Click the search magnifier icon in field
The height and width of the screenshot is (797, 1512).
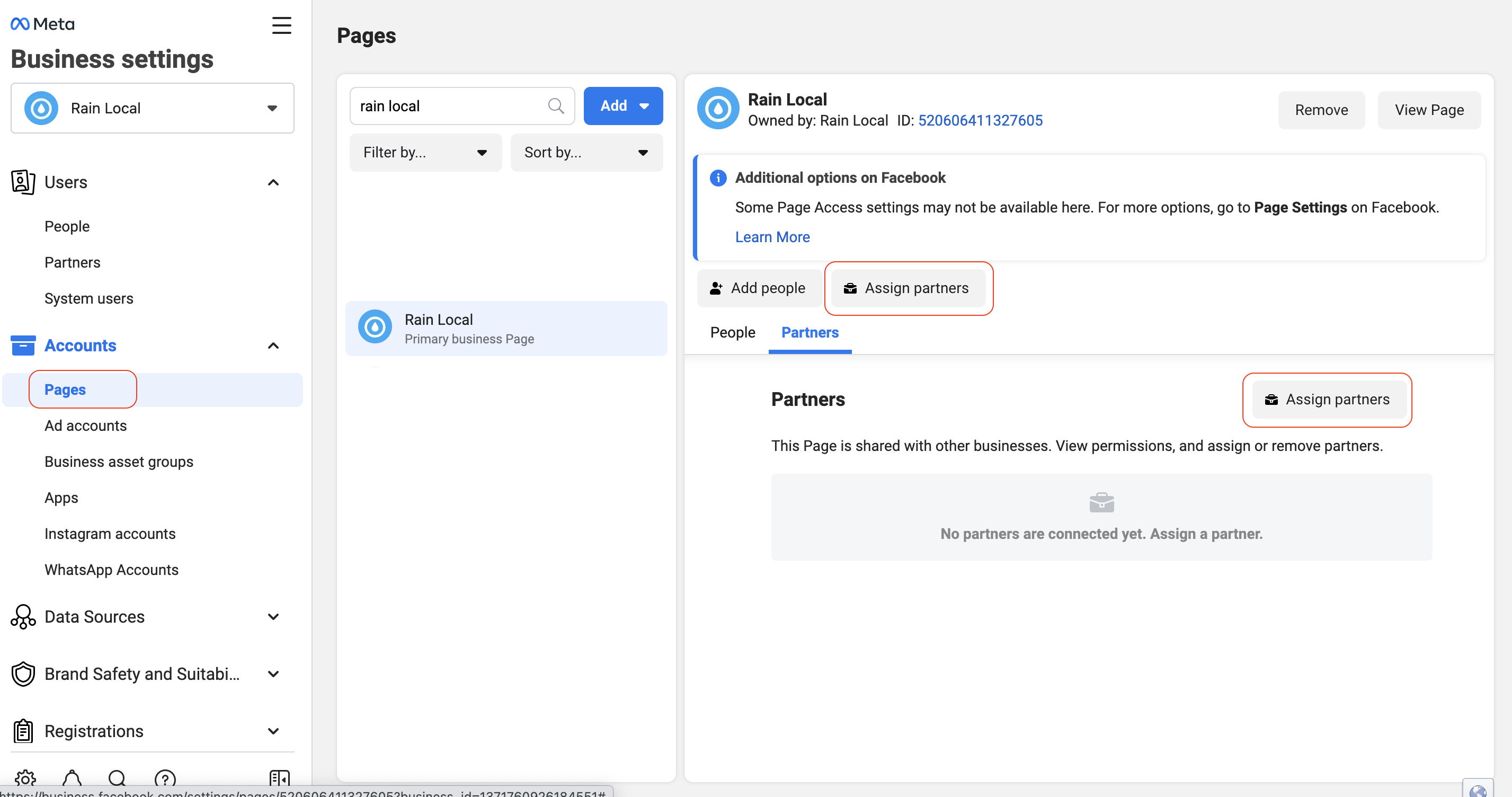click(555, 105)
